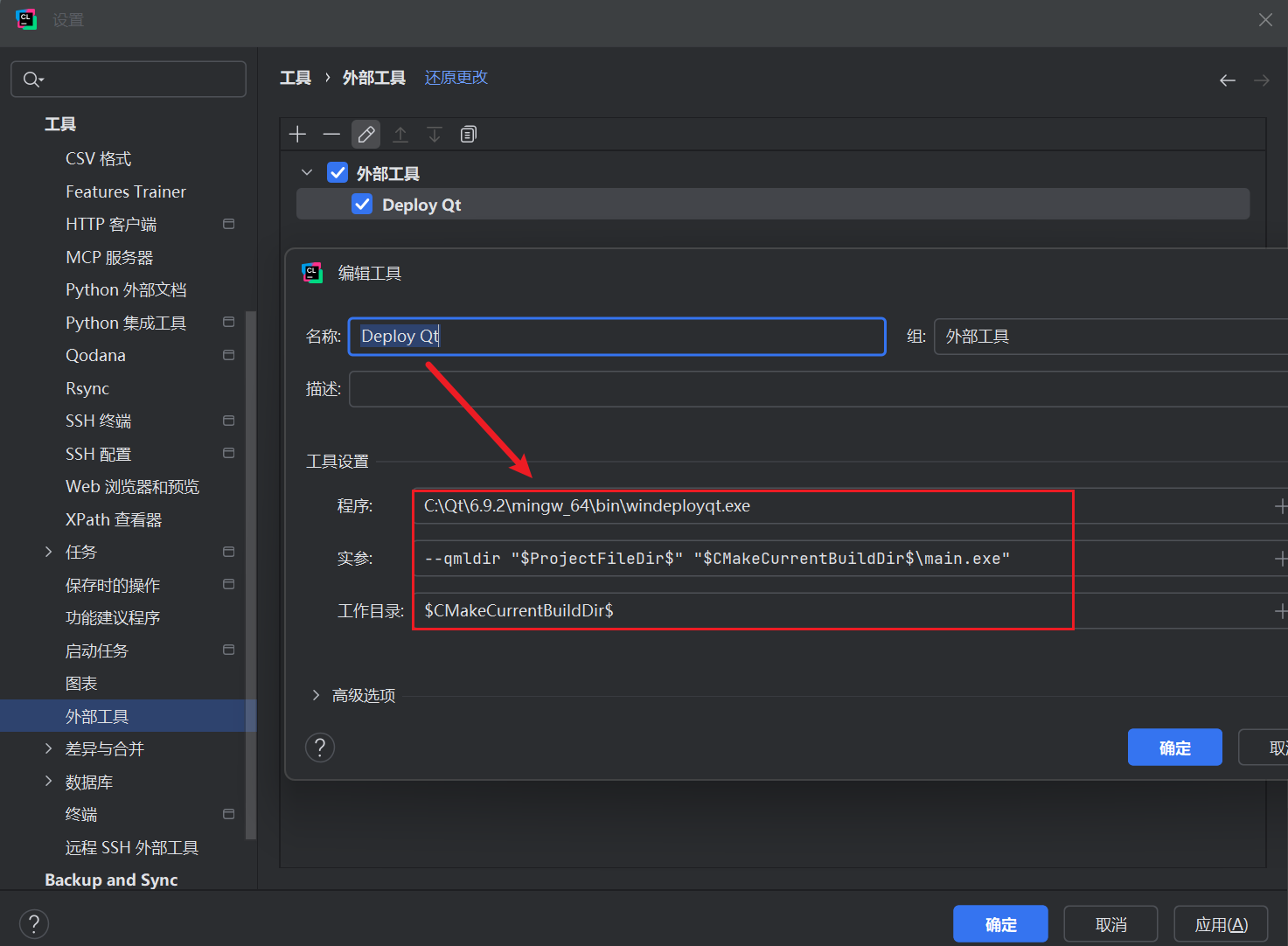Click project-level icon next to 保存时的操作
Viewport: 1288px width, 946px height.
(229, 584)
